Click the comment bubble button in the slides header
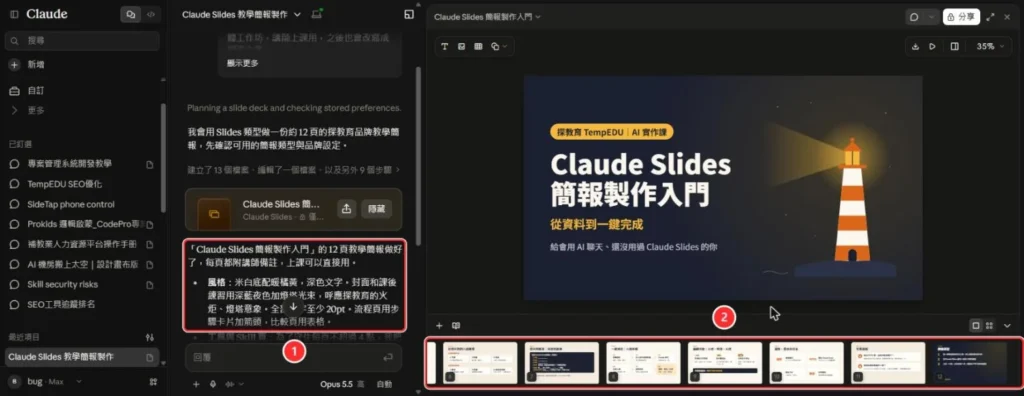The image size is (1024, 396). [x=914, y=17]
